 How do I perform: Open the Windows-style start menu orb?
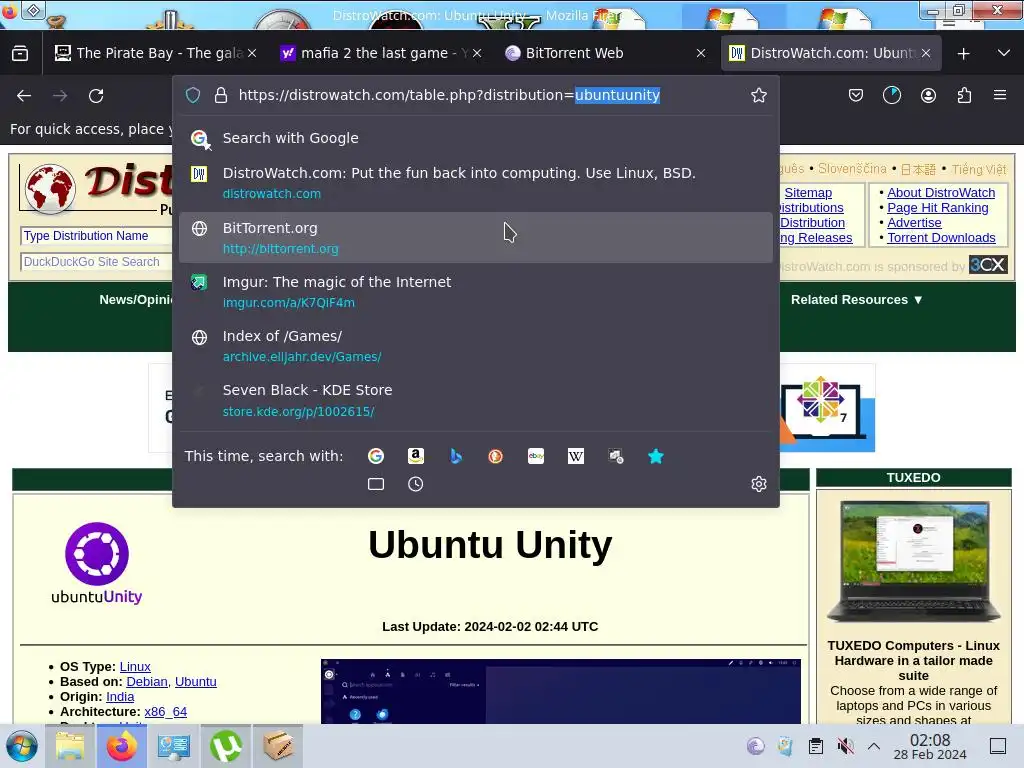pyautogui.click(x=22, y=746)
